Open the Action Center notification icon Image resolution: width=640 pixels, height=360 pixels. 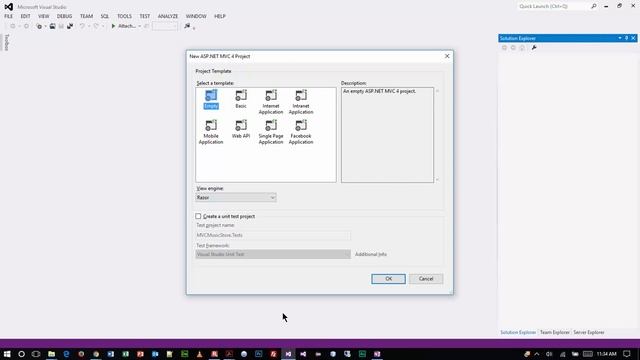pos(627,354)
